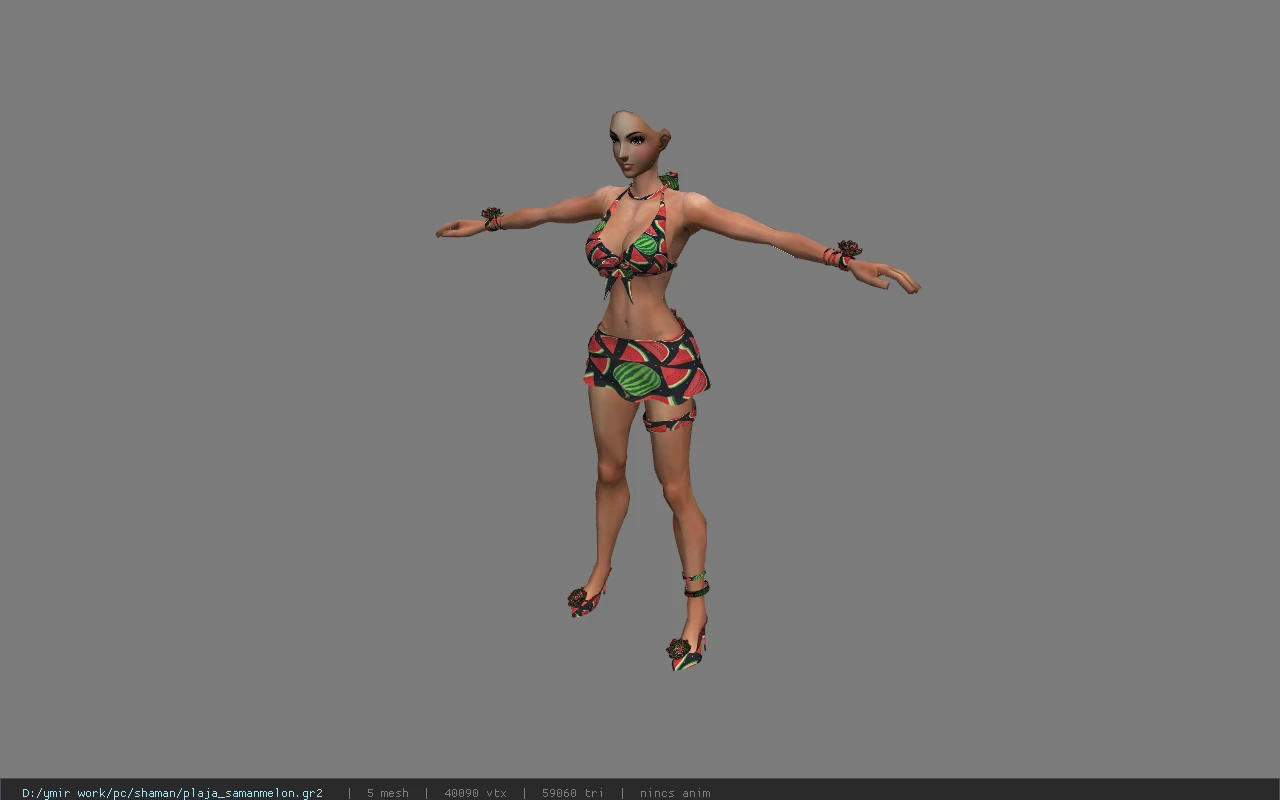Click the file path plaja_samanmelon.gr2 in status bar
Image resolution: width=1280 pixels, height=800 pixels.
172,793
